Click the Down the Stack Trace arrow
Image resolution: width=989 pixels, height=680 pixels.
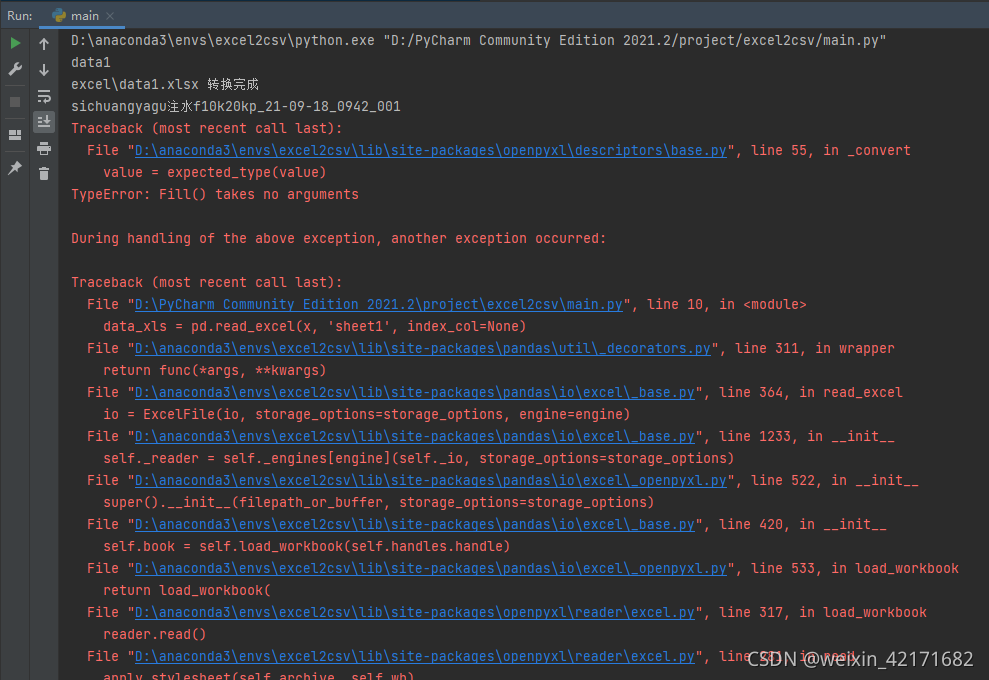click(43, 70)
